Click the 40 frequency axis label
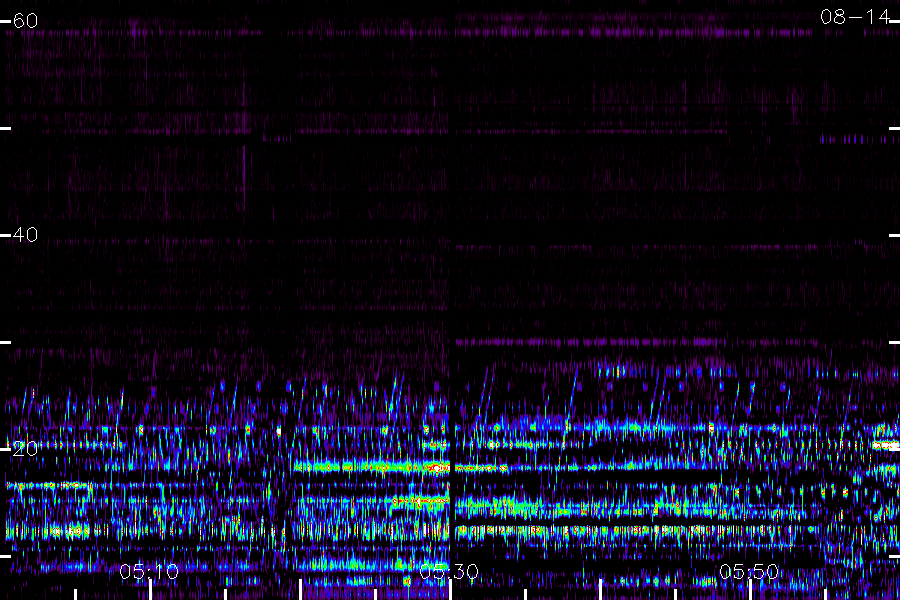Viewport: 900px width, 600px height. pyautogui.click(x=25, y=235)
